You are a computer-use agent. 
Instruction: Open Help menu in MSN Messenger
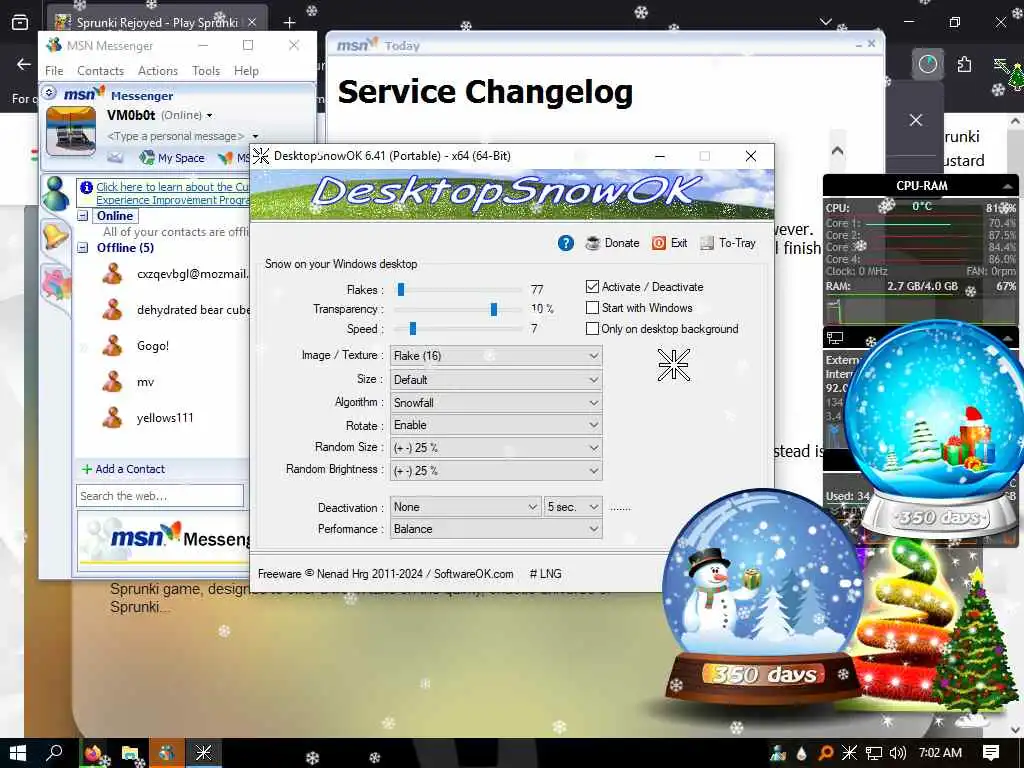[x=246, y=71]
